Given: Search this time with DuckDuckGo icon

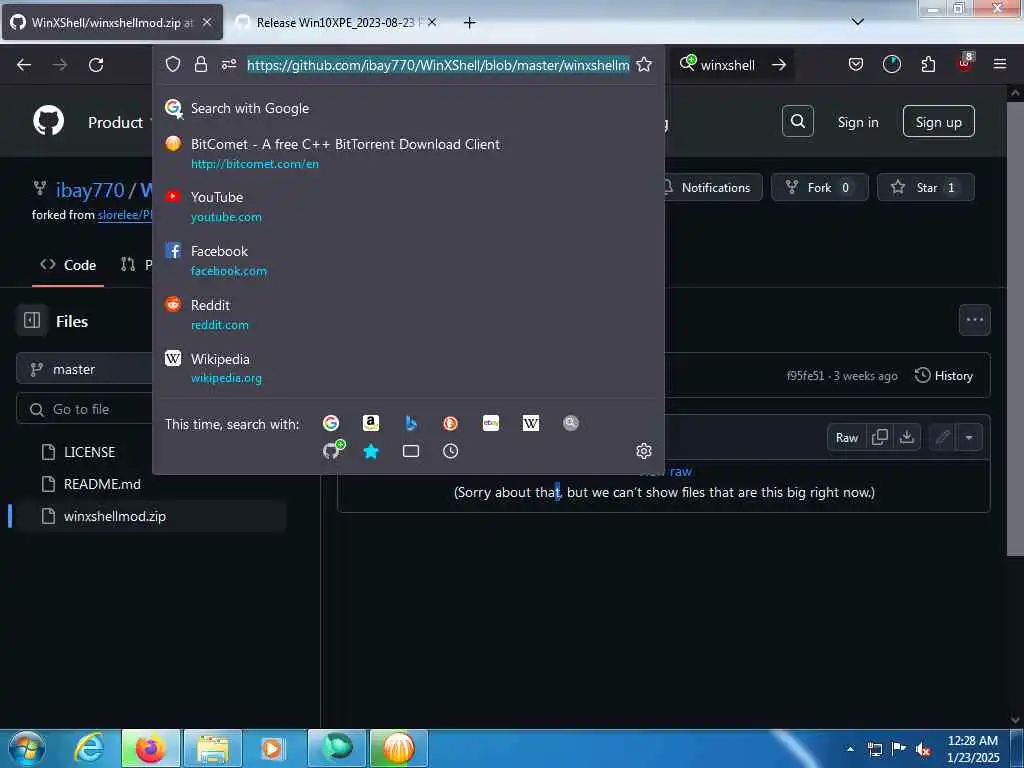Looking at the screenshot, I should (451, 423).
